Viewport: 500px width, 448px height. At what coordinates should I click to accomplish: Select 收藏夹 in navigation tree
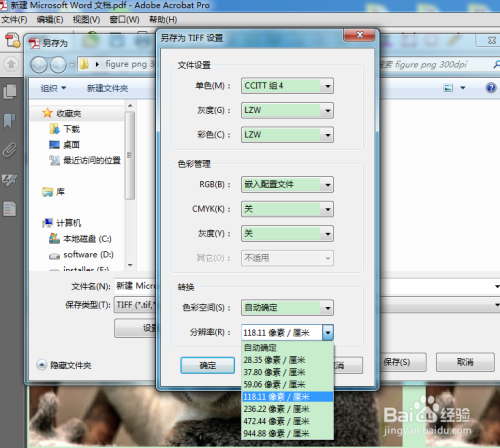[69, 113]
